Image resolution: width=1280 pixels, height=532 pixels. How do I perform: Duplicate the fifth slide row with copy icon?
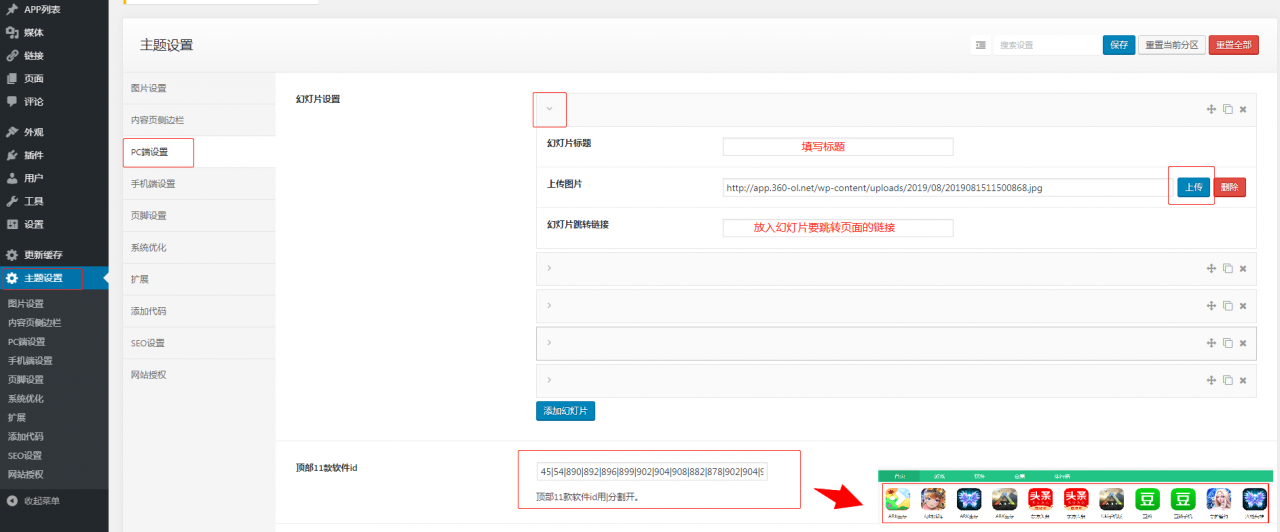coord(1227,380)
